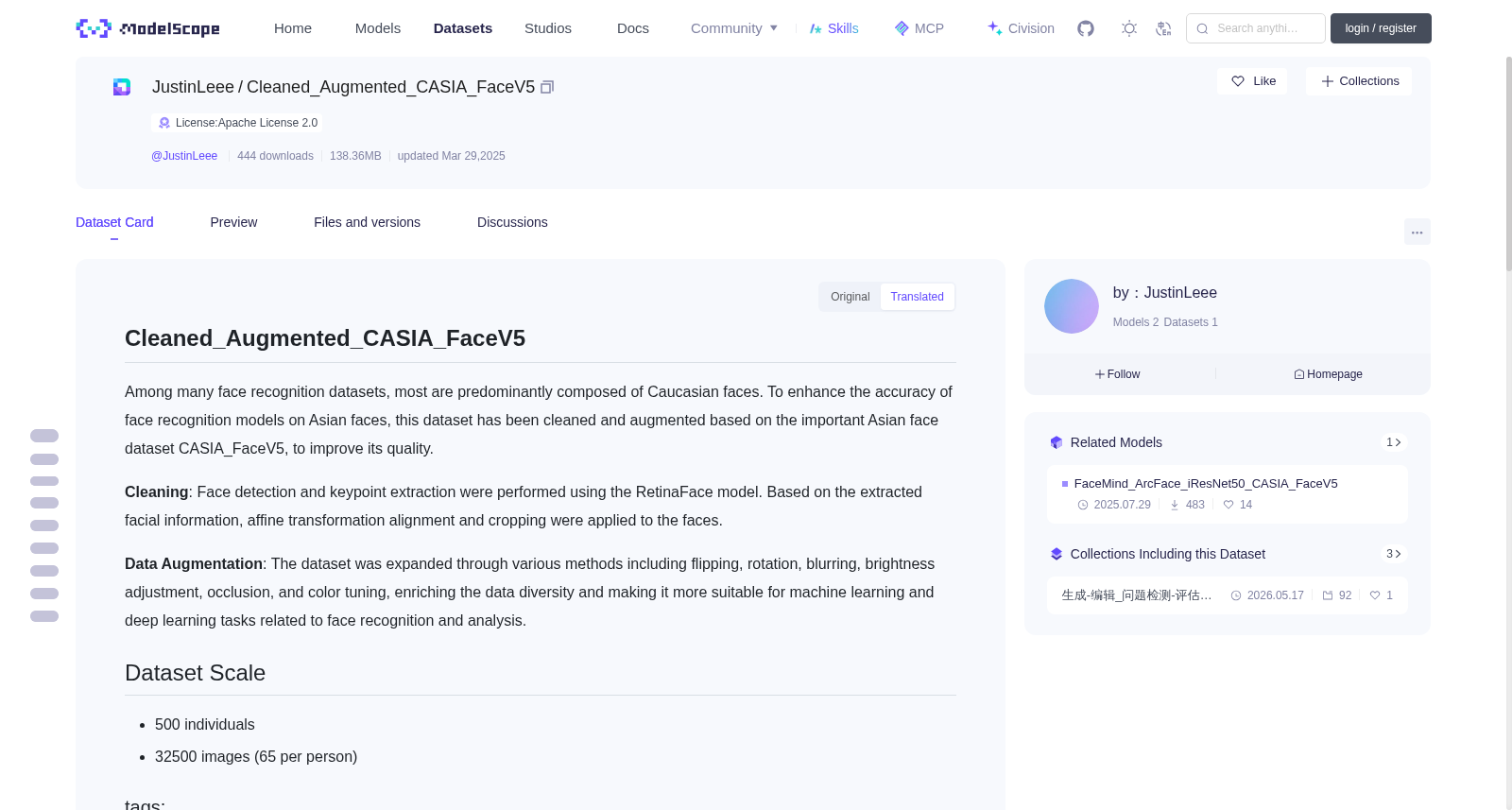This screenshot has width=1512, height=810.
Task: Click the Related Models heading
Action: tap(1116, 442)
